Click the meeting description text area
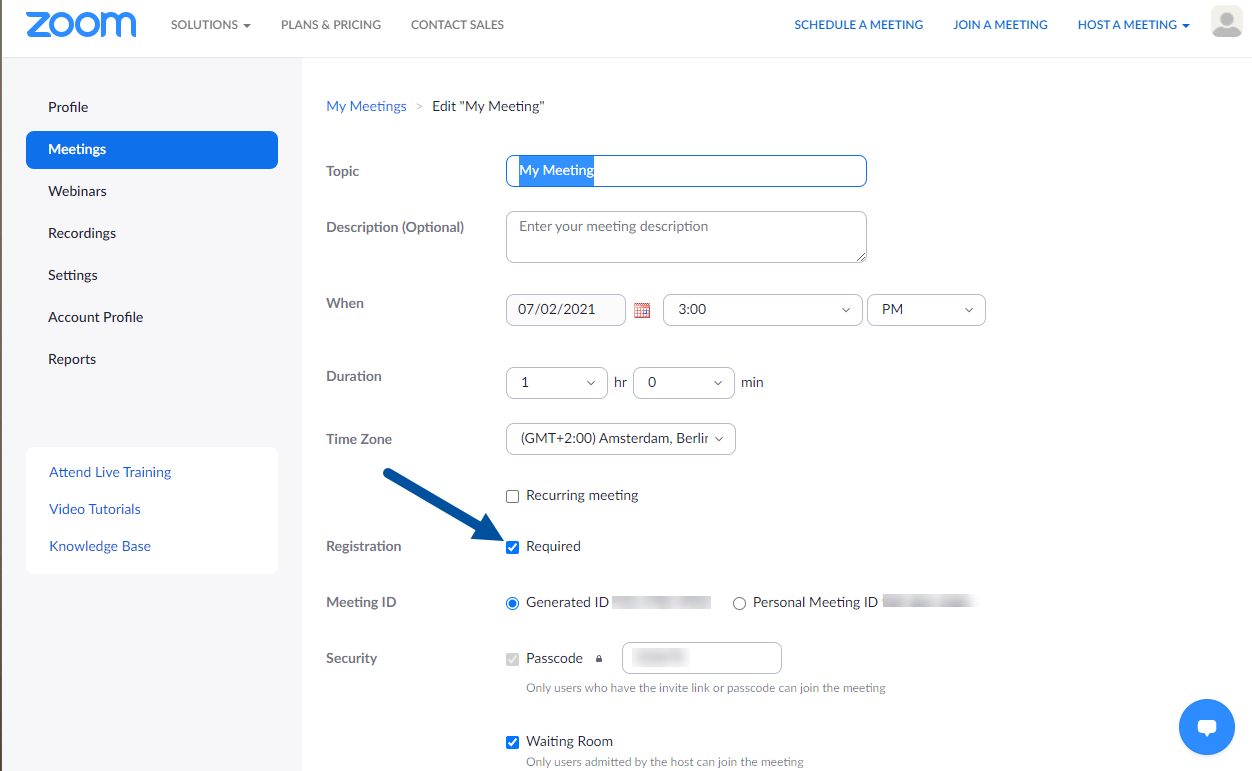This screenshot has width=1252, height=771. tap(686, 237)
